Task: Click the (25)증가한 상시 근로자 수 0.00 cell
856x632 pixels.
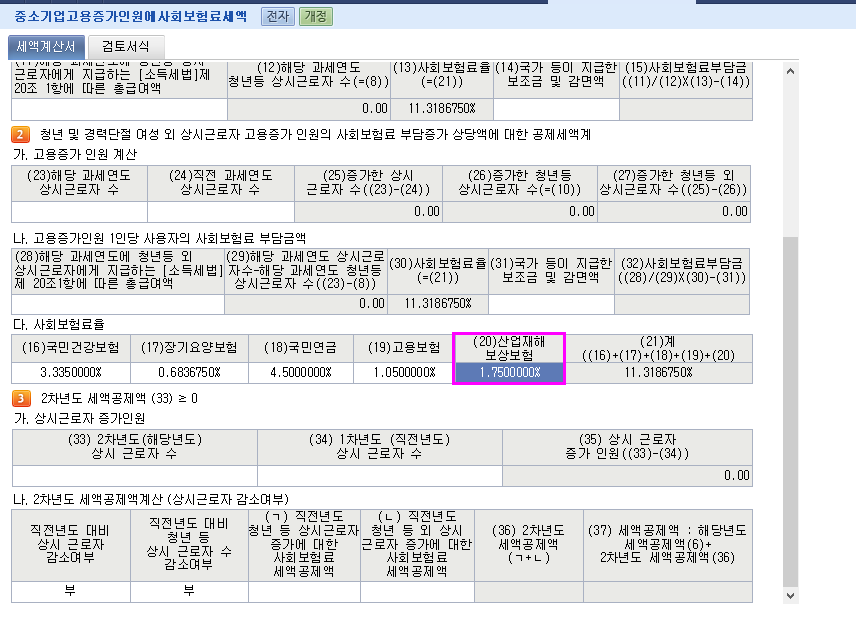Action: click(x=368, y=212)
